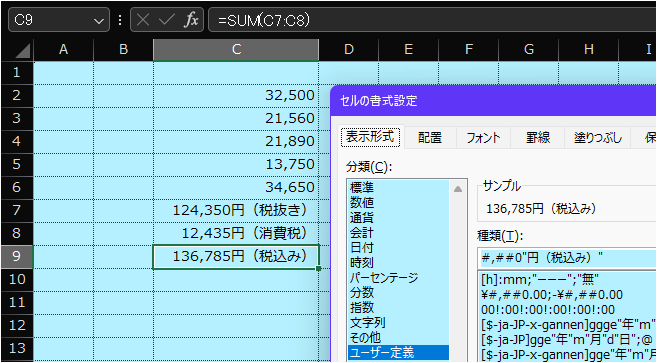Select row 12 header

(17, 325)
